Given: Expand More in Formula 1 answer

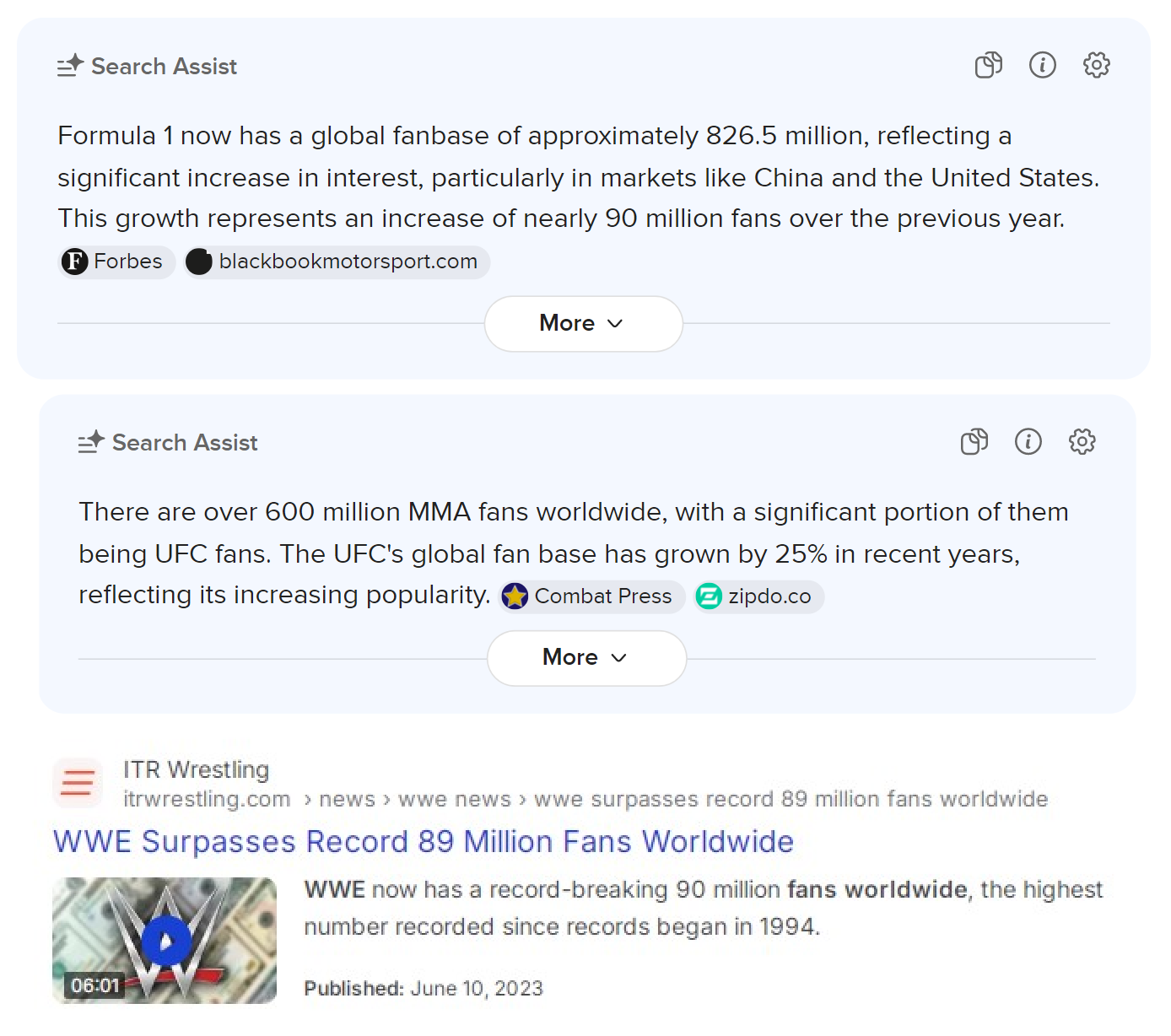Looking at the screenshot, I should 583,324.
